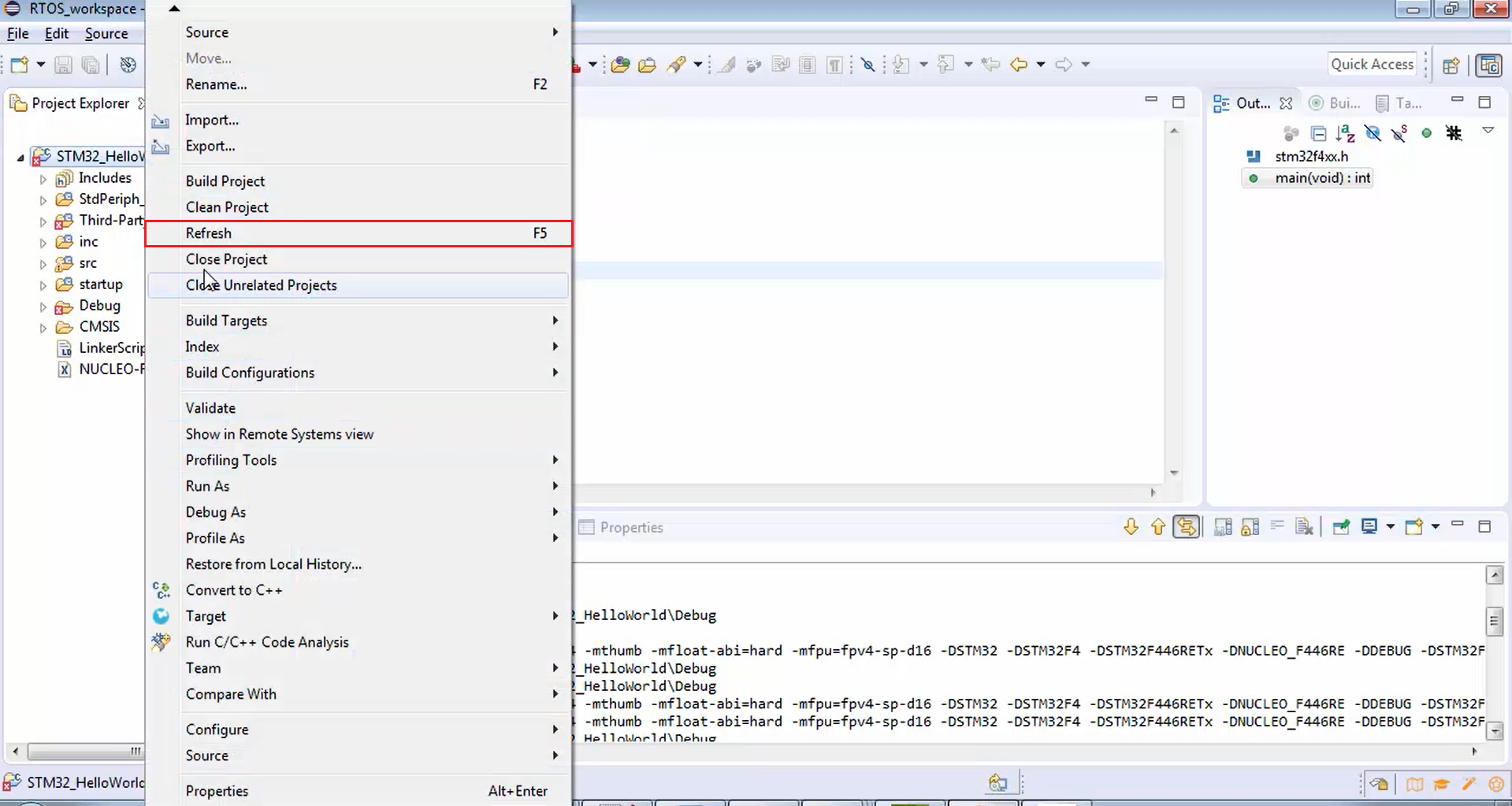Click the Build All toolbar icon

(x=128, y=65)
